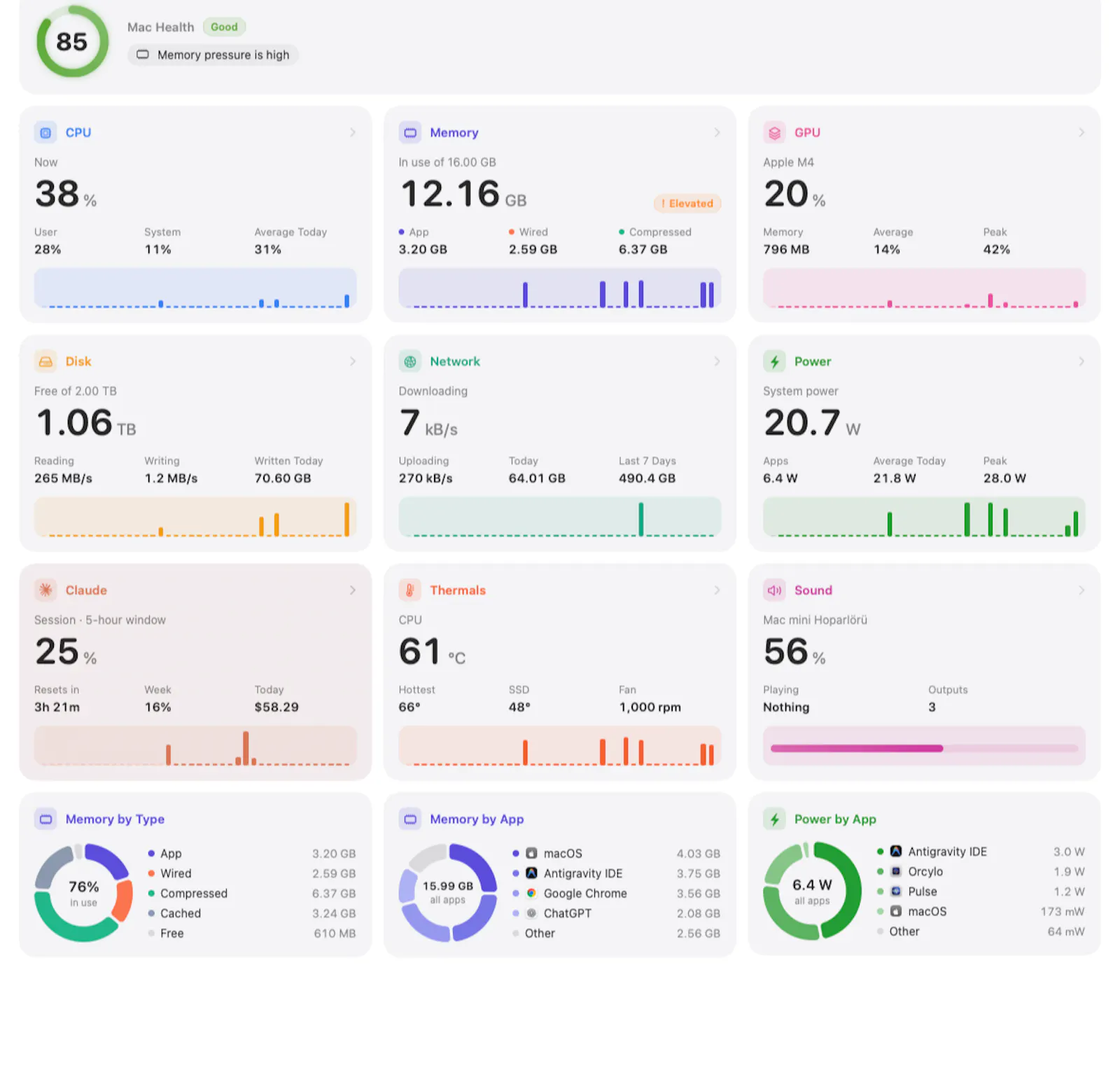Open Network details via chevron

717,361
